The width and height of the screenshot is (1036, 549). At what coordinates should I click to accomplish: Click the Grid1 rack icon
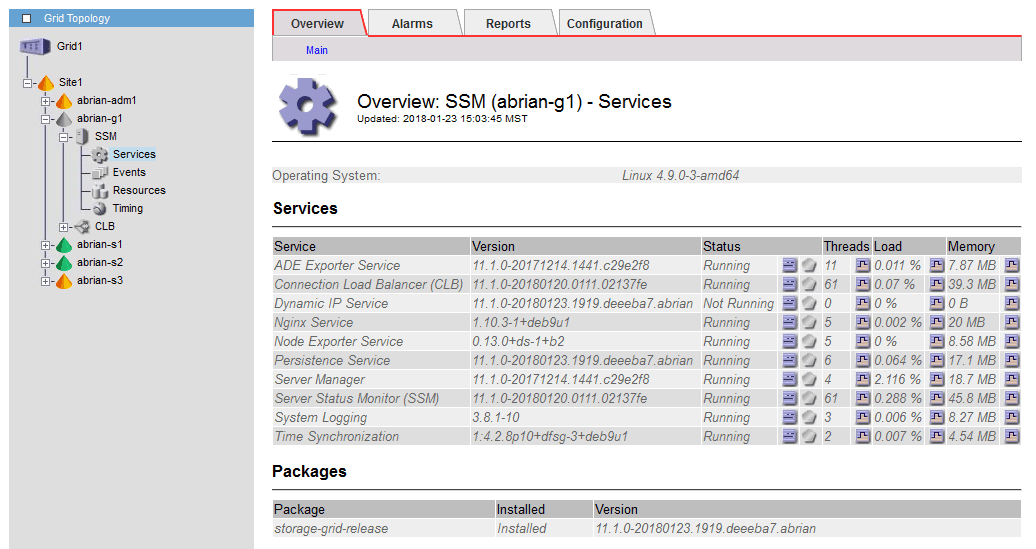(x=34, y=47)
